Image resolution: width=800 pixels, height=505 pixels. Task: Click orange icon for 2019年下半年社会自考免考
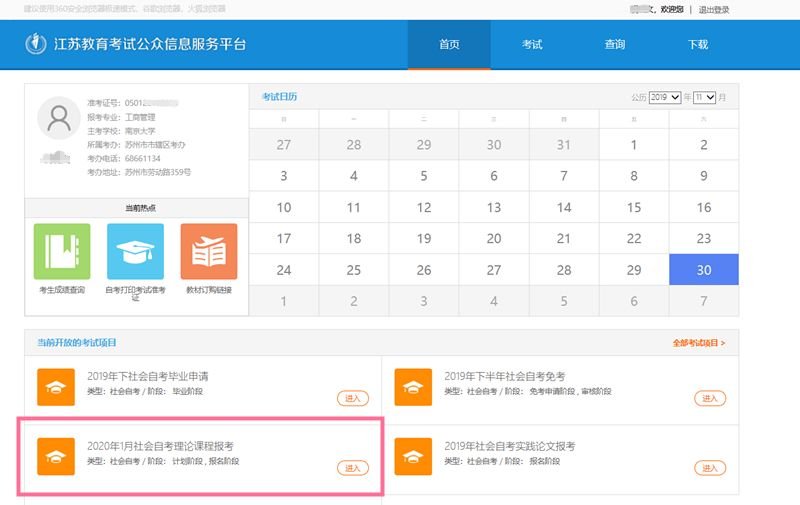413,385
